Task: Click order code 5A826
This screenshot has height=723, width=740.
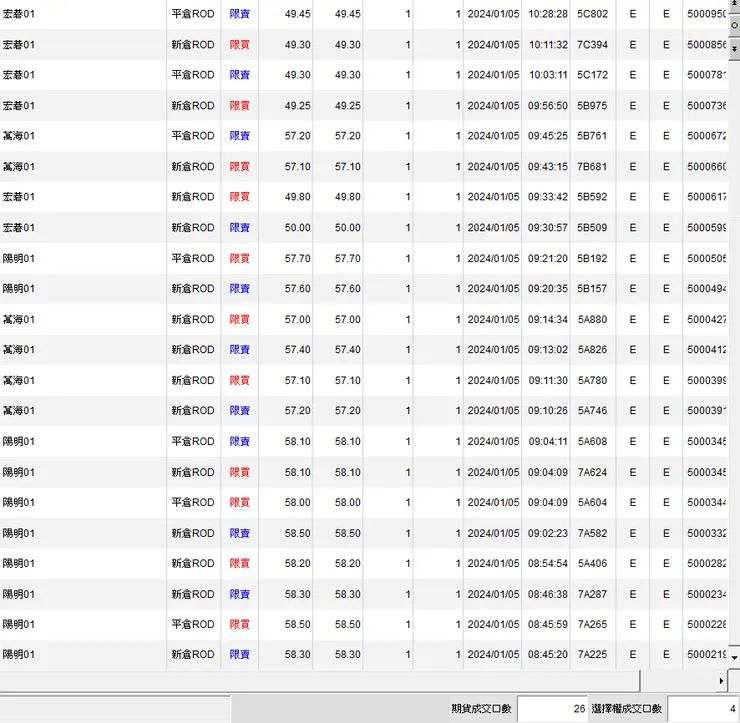Action: pyautogui.click(x=592, y=350)
